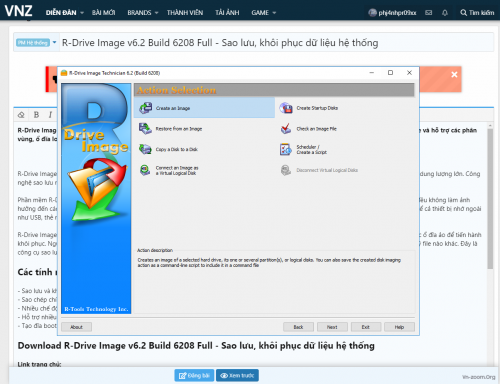Click the R-Drive Image logo side panel

click(96, 198)
